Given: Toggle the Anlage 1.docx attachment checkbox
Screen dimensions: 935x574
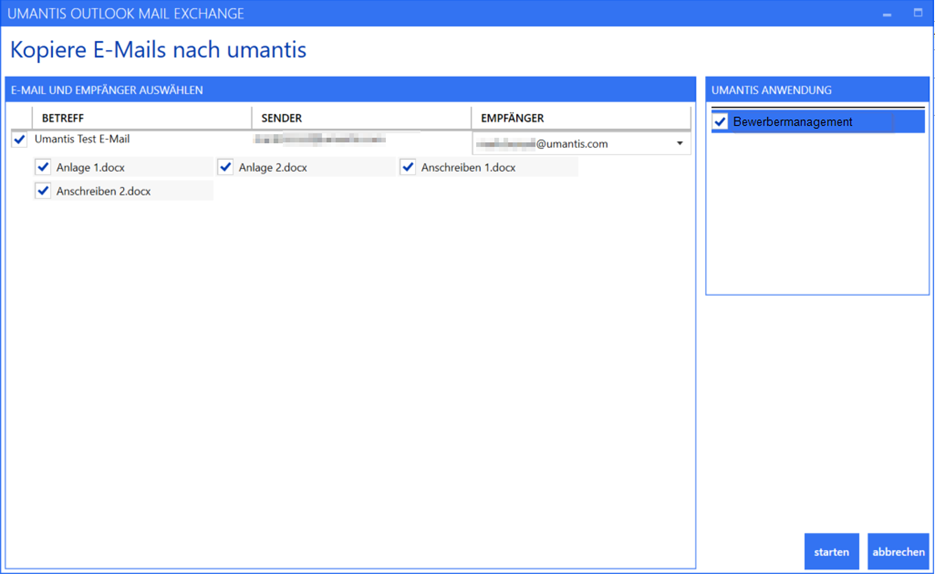Looking at the screenshot, I should point(43,168).
